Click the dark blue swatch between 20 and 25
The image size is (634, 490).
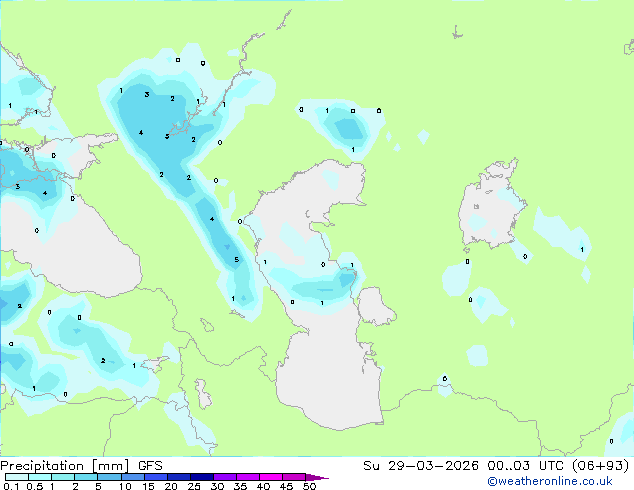click(x=178, y=477)
